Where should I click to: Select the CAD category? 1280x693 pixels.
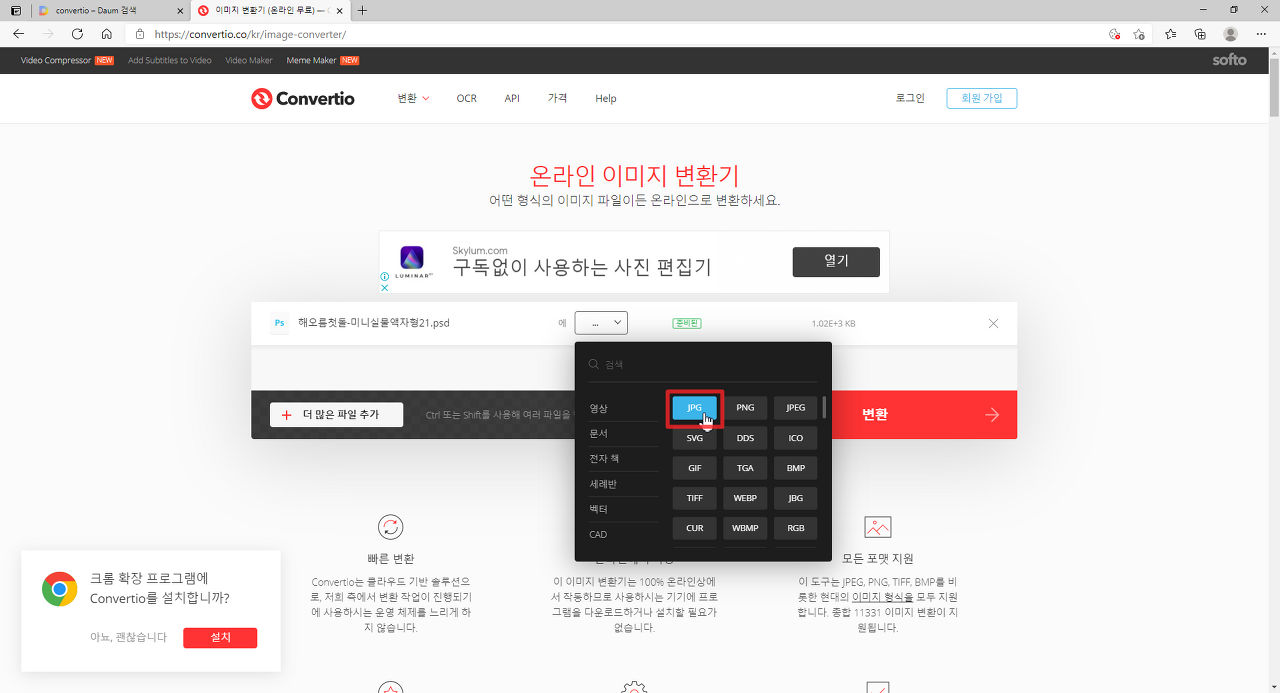click(623, 534)
